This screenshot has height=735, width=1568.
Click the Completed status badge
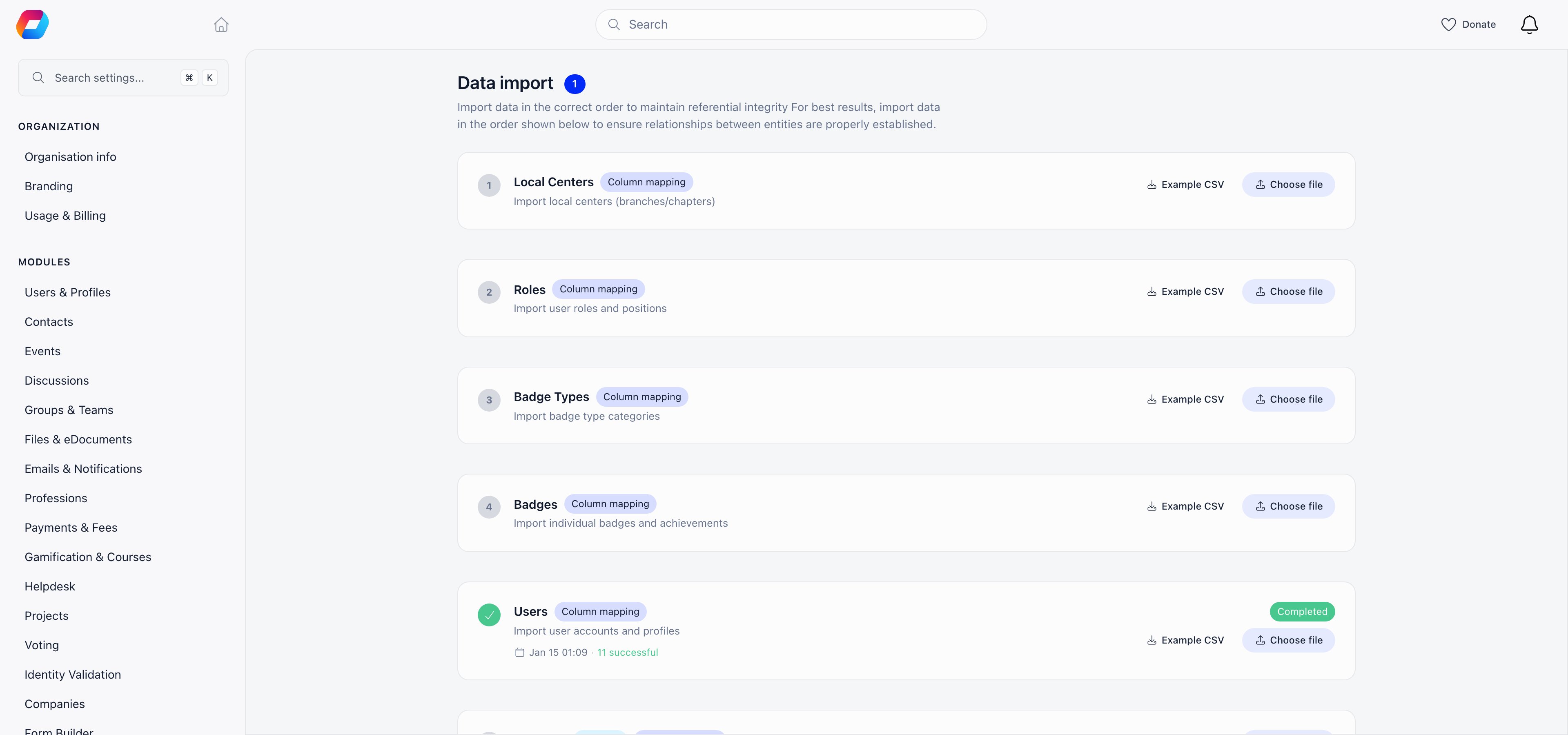click(x=1302, y=612)
